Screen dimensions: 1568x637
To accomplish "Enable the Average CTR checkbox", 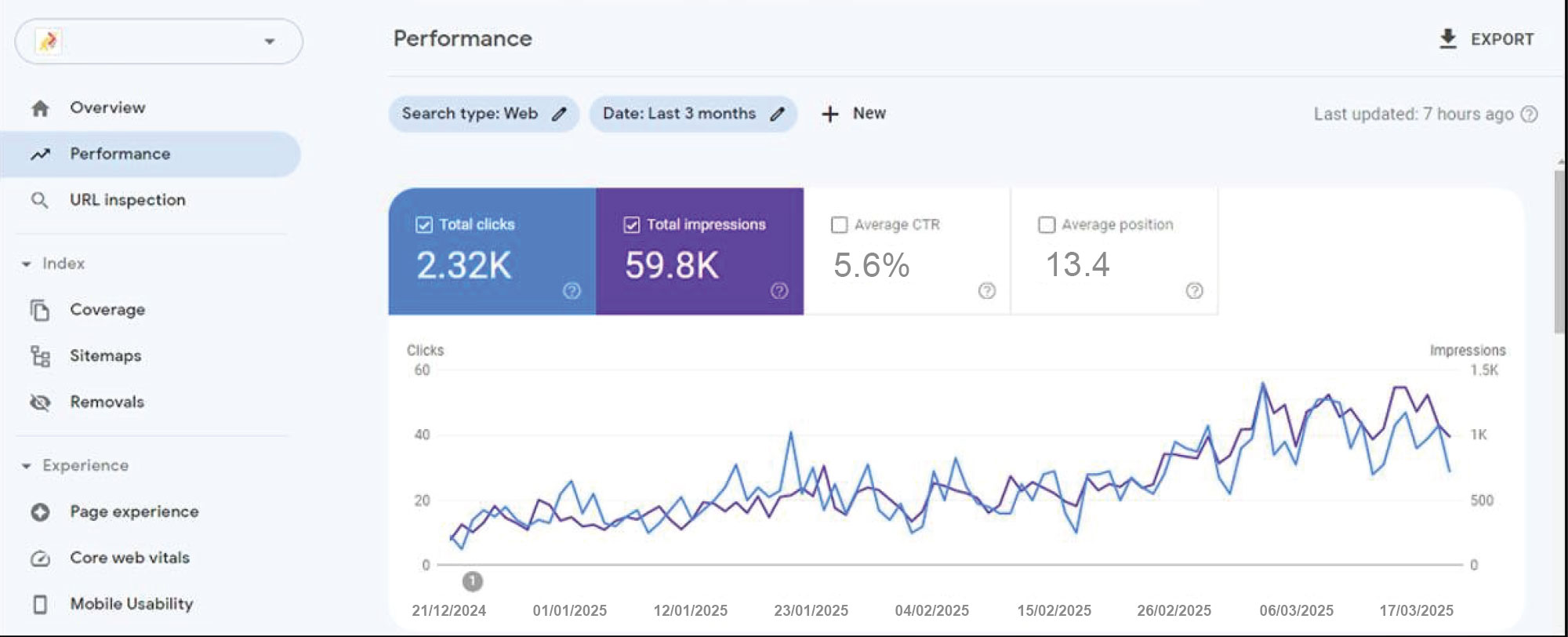I will 839,225.
